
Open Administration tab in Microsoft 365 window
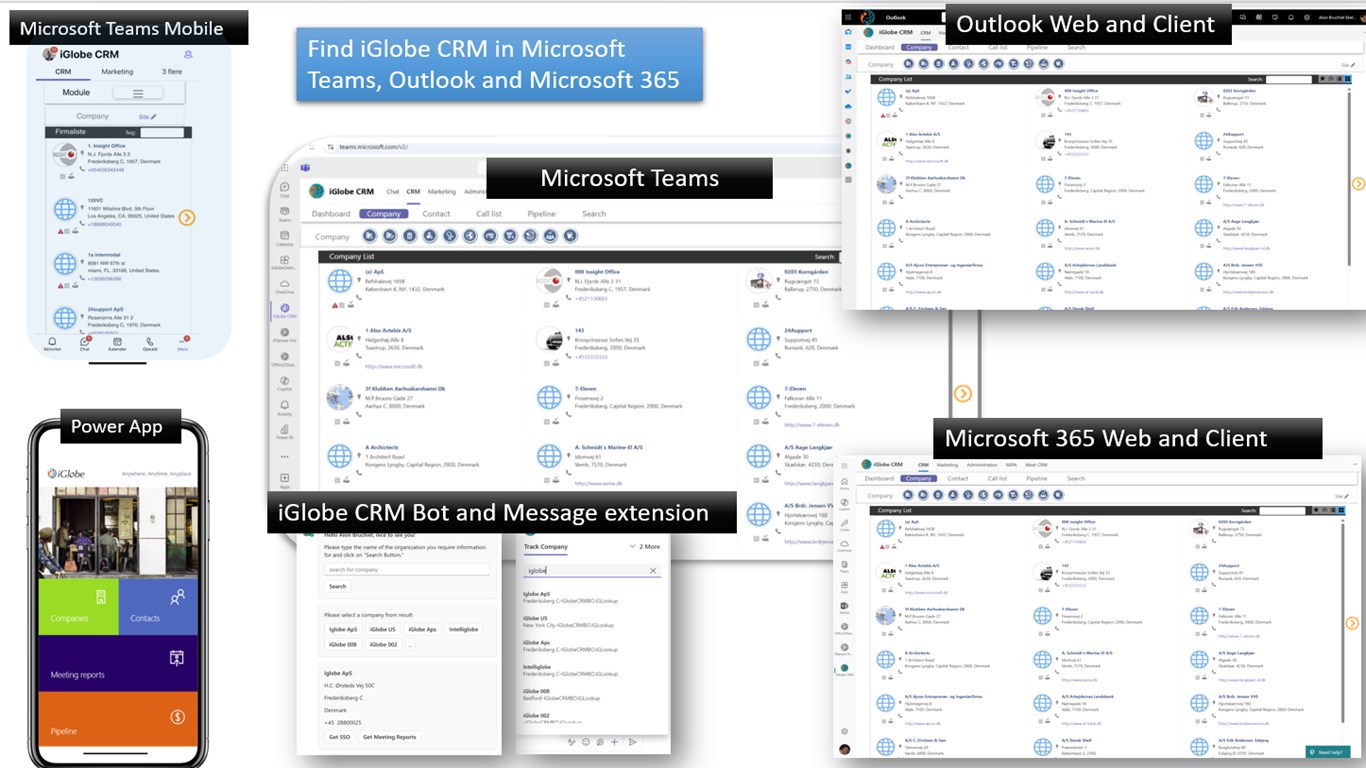[982, 465]
